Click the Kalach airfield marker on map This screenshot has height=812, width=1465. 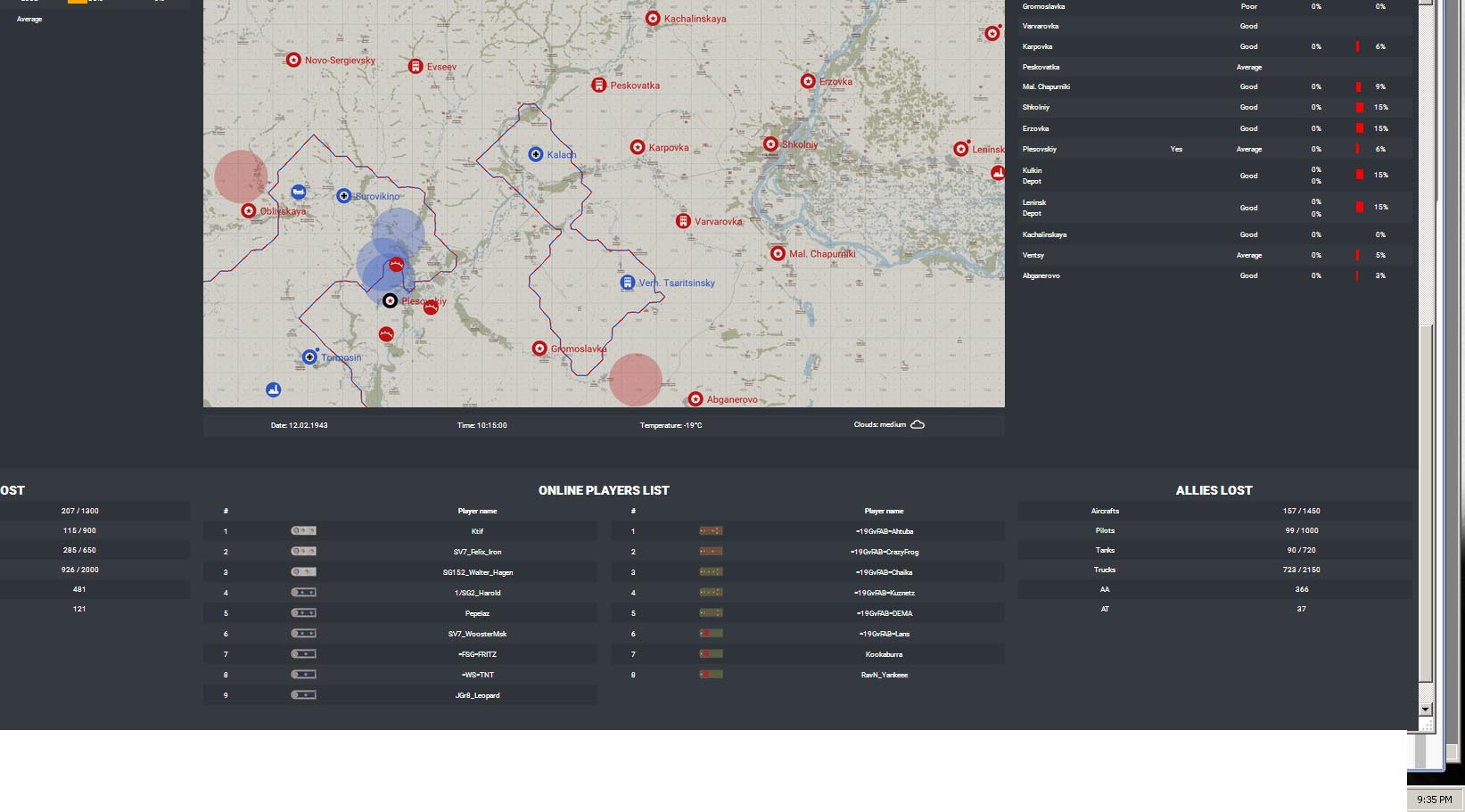536,154
